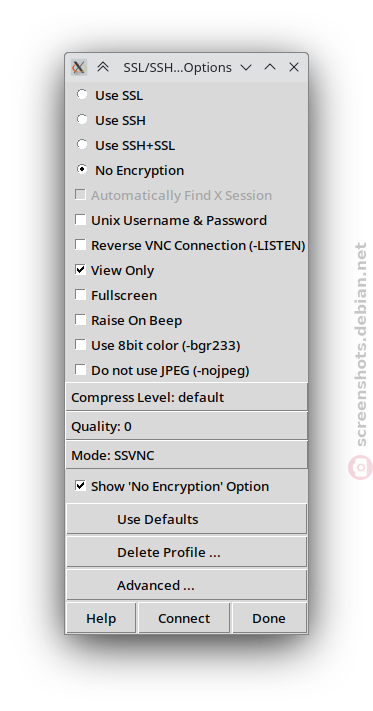This screenshot has width=373, height=711.
Task: Maximize window with the up-caret icon
Action: (270, 67)
